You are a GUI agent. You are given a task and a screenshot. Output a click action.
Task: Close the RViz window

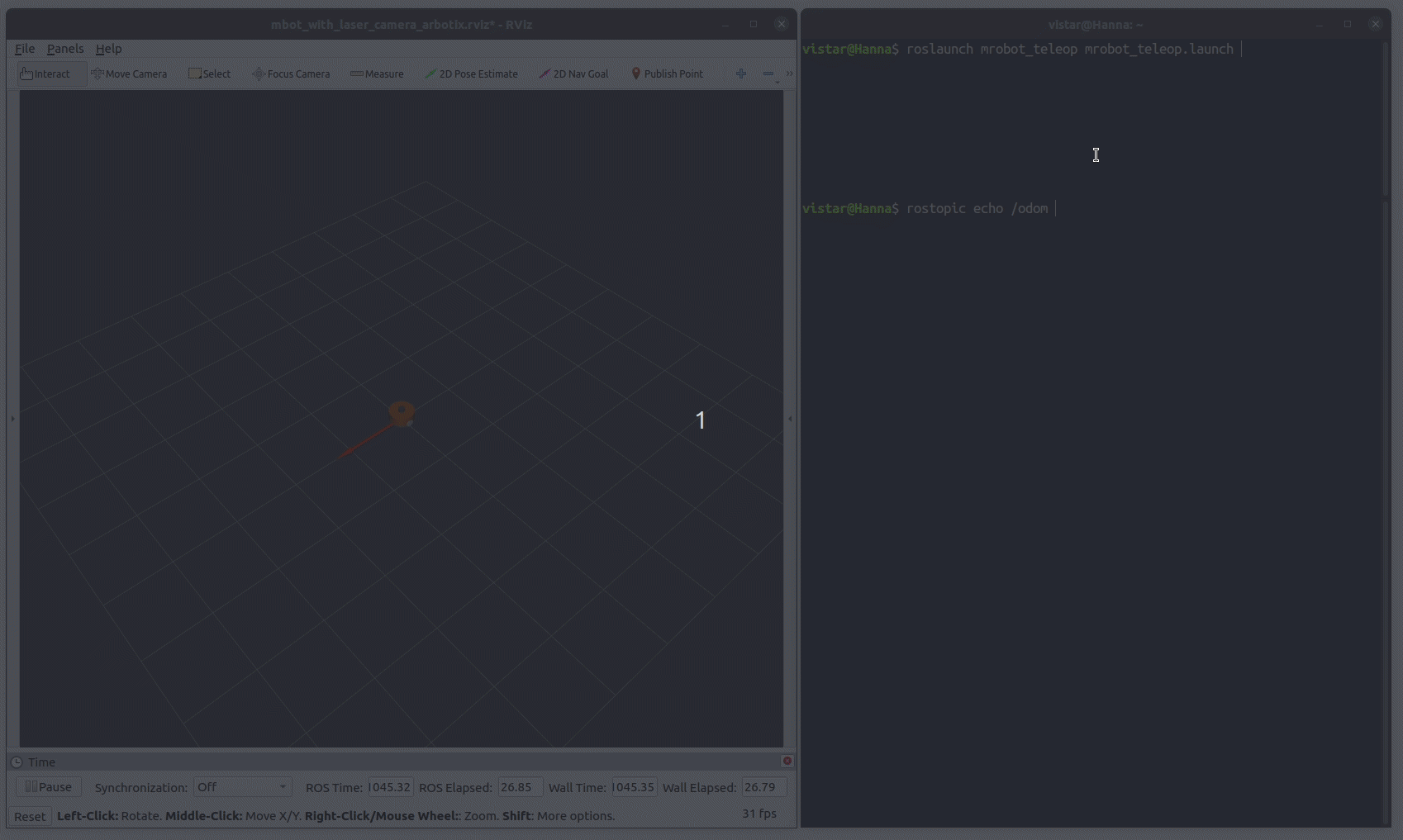click(x=781, y=24)
